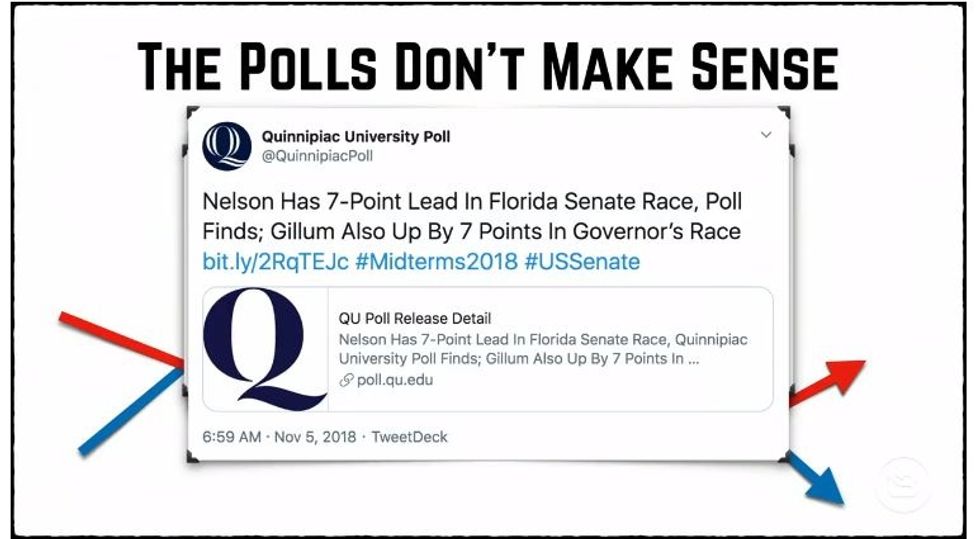This screenshot has width=980, height=539.
Task: Click the poll.qu.edu domain link
Action: (395, 380)
